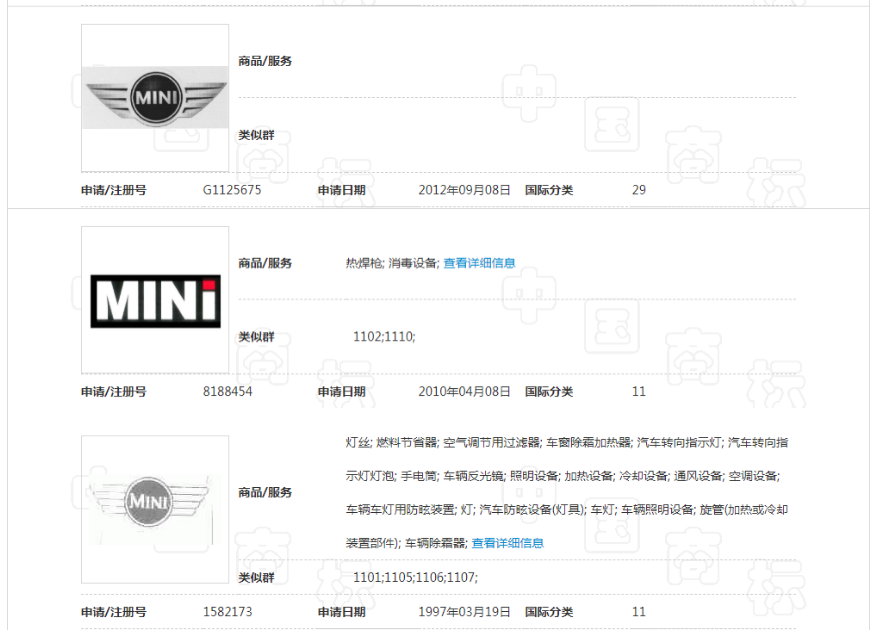Image resolution: width=877 pixels, height=636 pixels.
Task: Select 类似群 label of entry 8188454
Action: pos(257,337)
